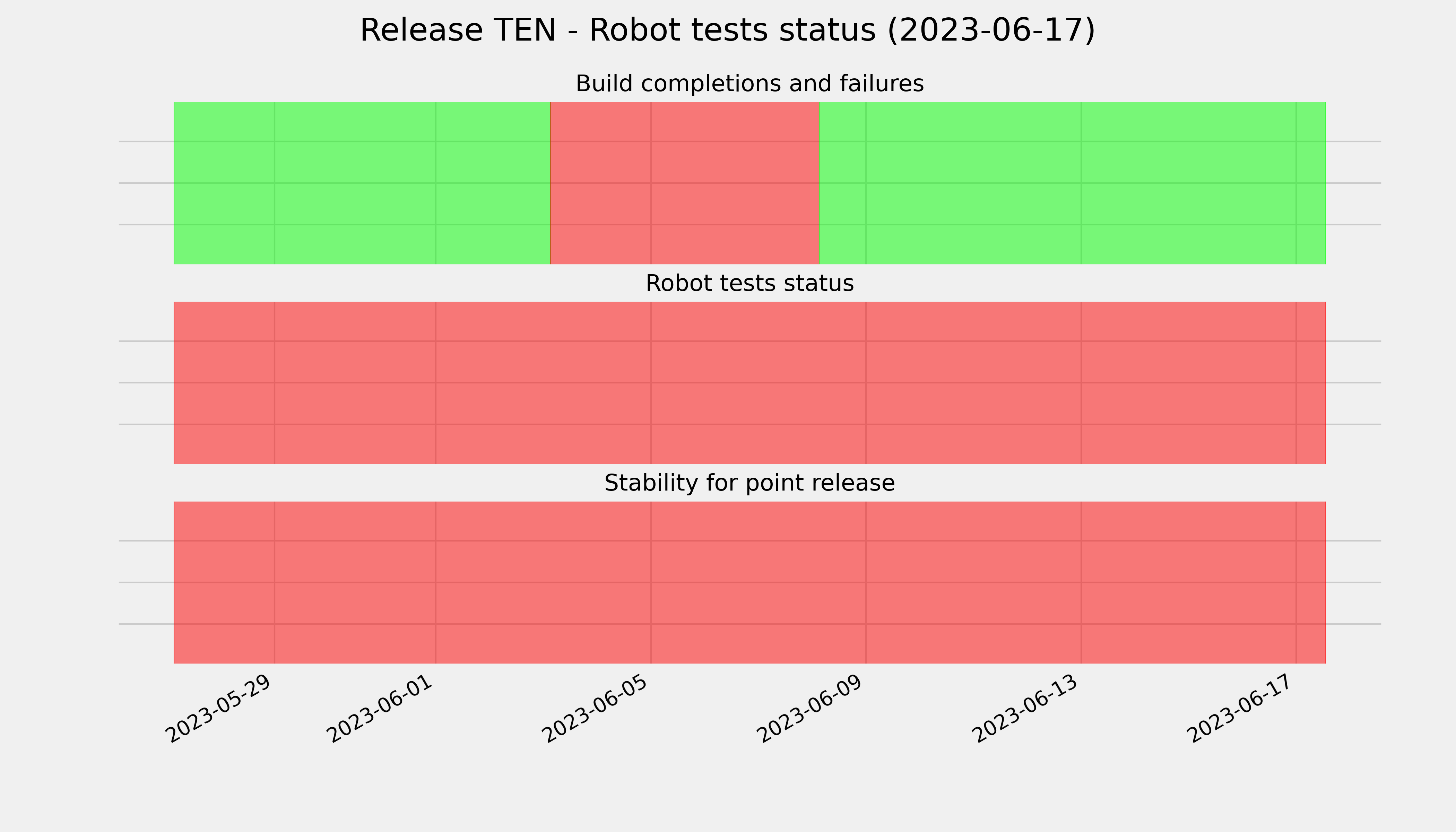
Task: Select the 2023-05-29 date axis label
Action: click(x=219, y=709)
